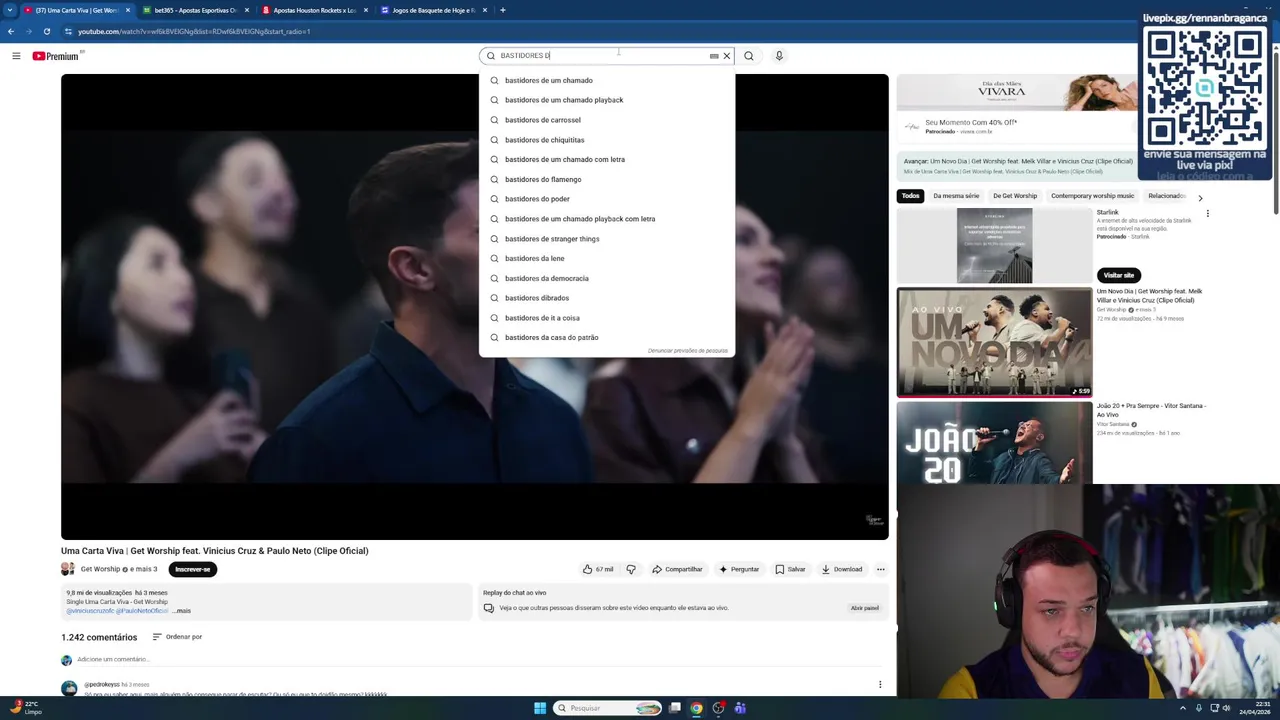The height and width of the screenshot is (720, 1280).
Task: Go to YouTube Premium home logo
Action: (x=55, y=56)
